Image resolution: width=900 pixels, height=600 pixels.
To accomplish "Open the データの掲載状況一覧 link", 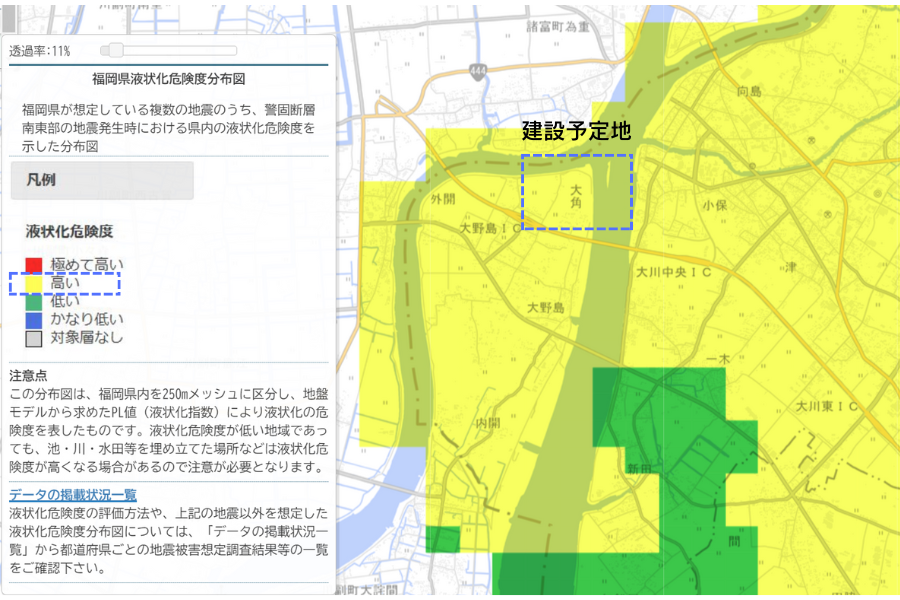I will (73, 495).
